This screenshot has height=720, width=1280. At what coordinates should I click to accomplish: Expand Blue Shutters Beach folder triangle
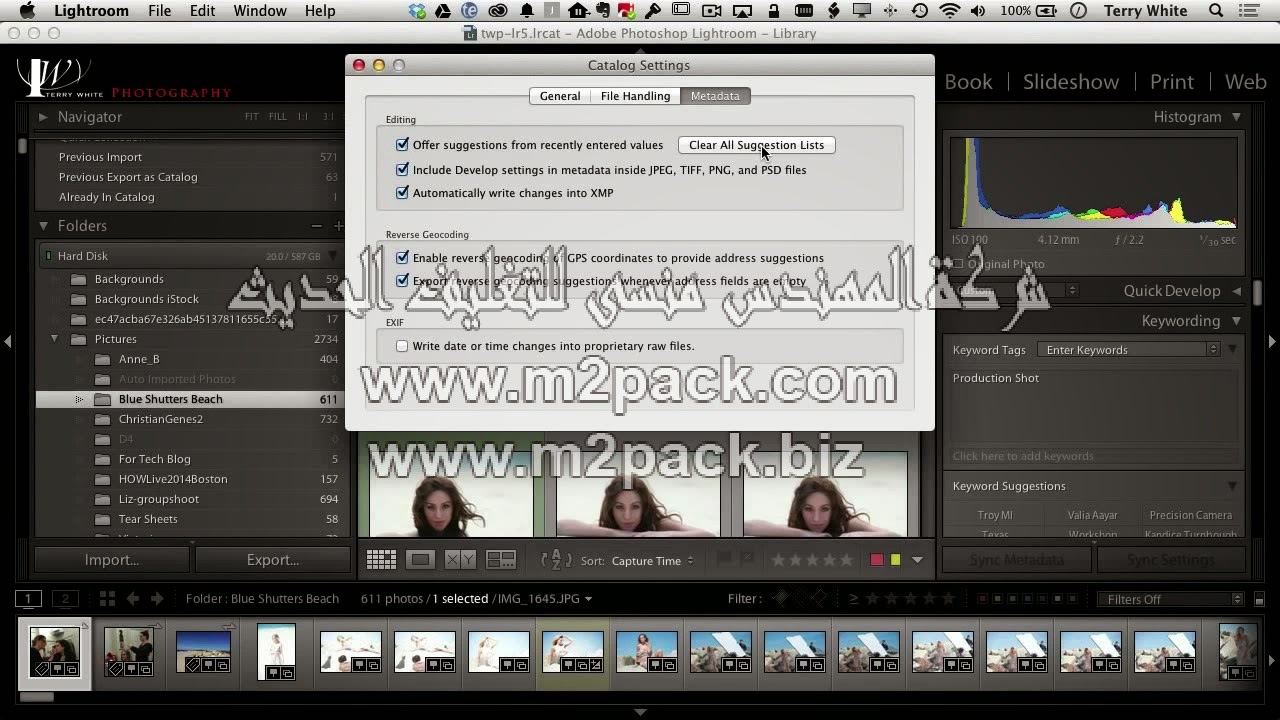tap(79, 399)
